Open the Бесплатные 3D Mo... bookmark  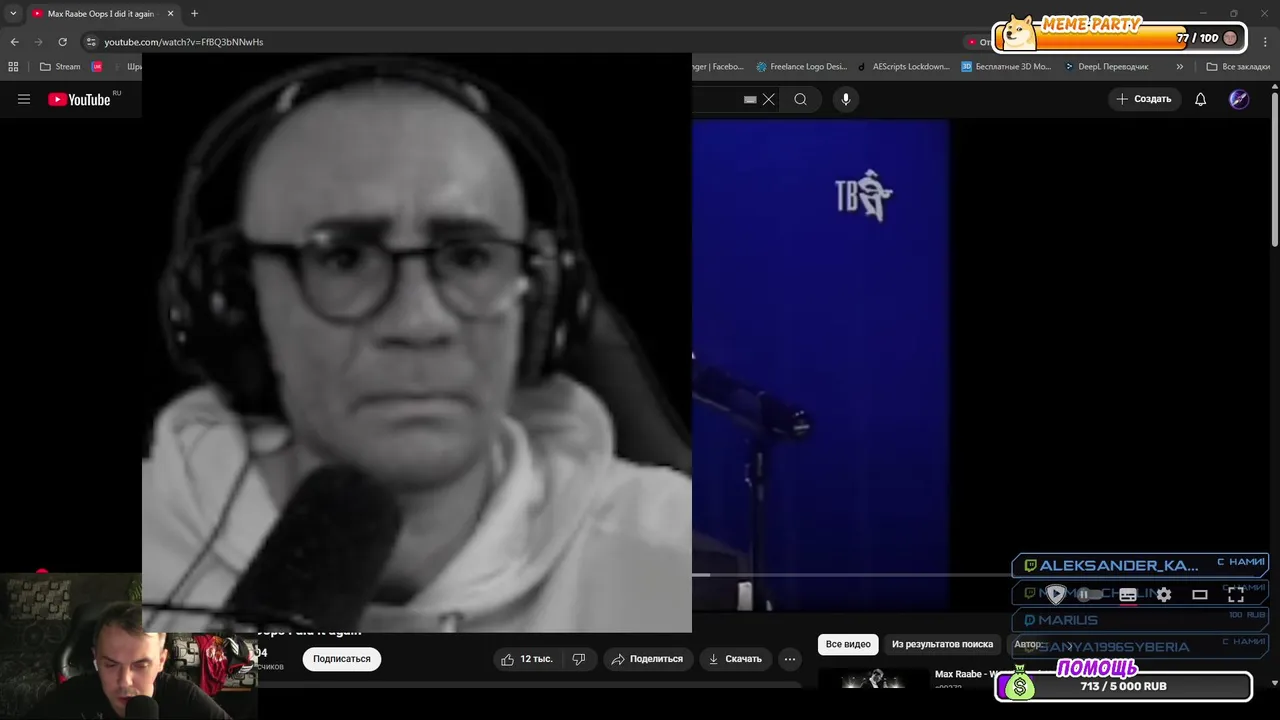point(1006,67)
